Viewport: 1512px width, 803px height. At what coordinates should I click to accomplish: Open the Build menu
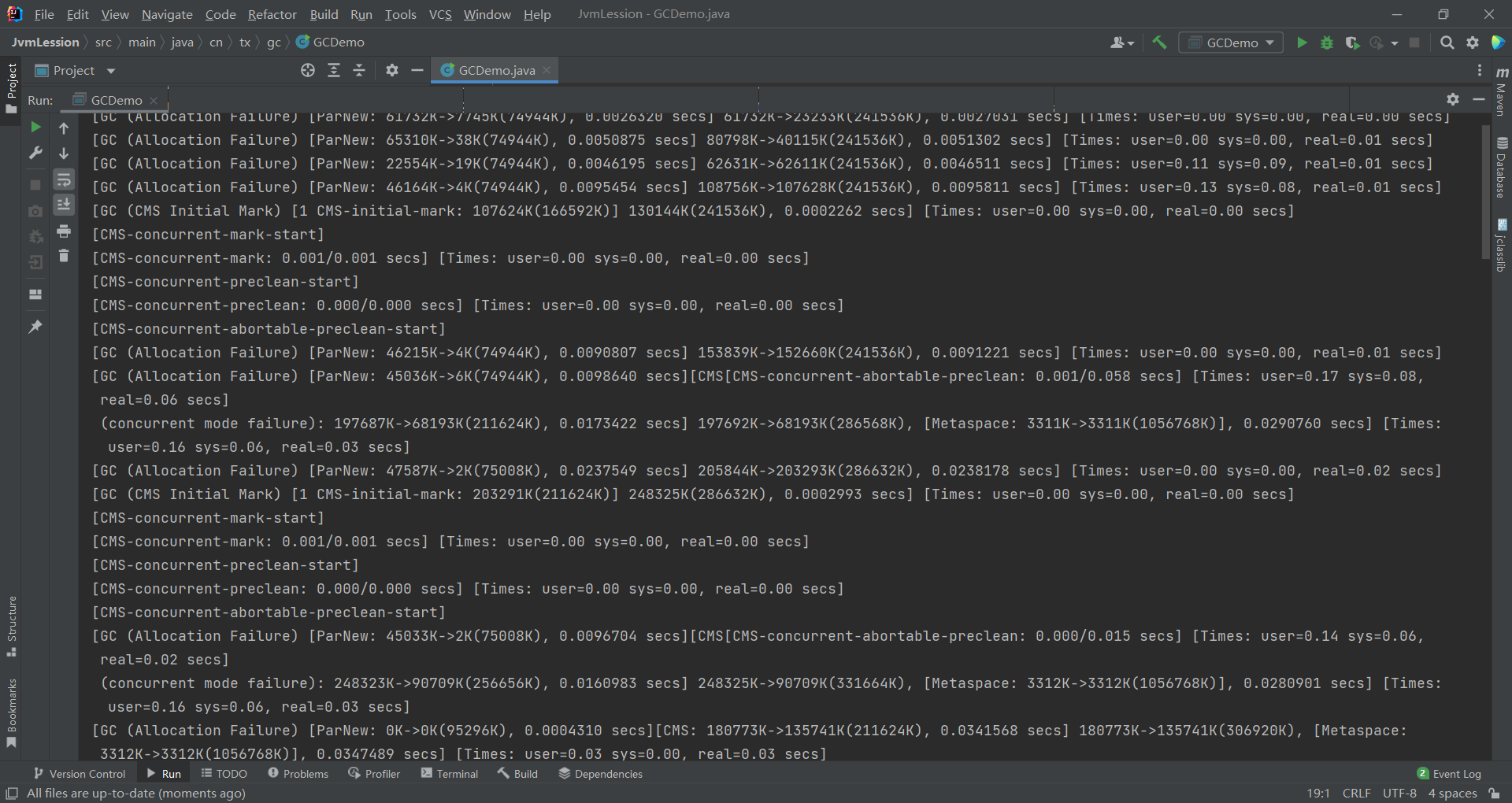(x=324, y=14)
